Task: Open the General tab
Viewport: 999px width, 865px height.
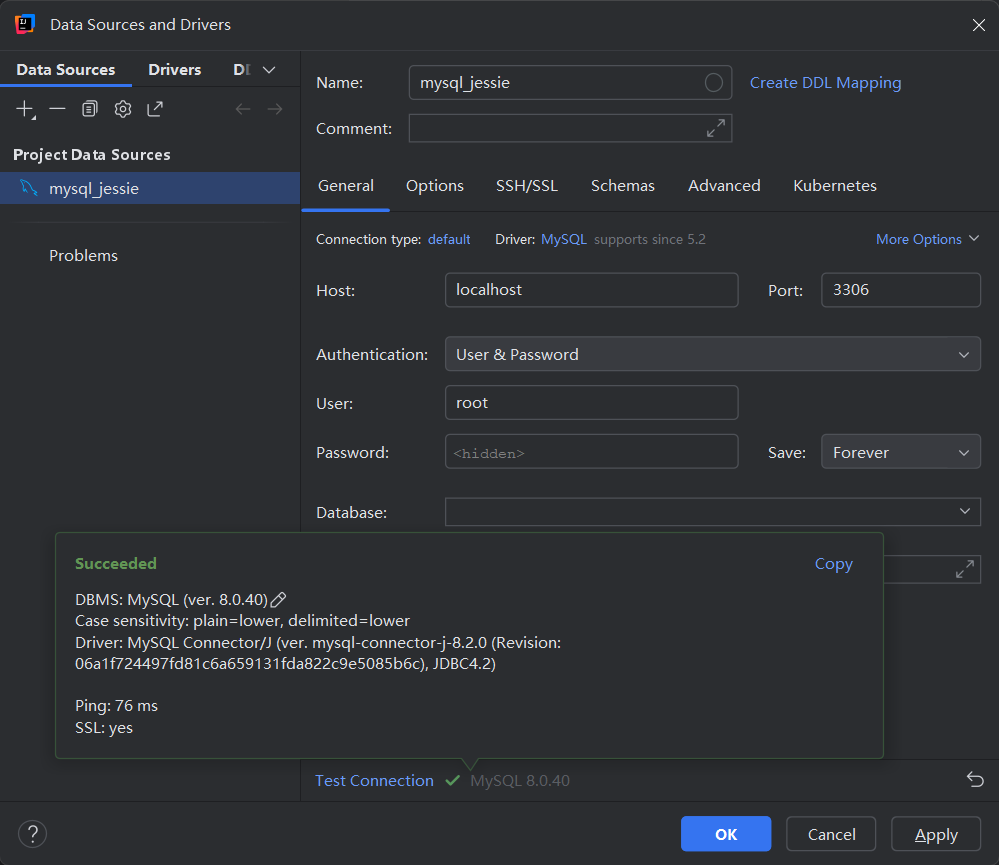Action: point(346,186)
